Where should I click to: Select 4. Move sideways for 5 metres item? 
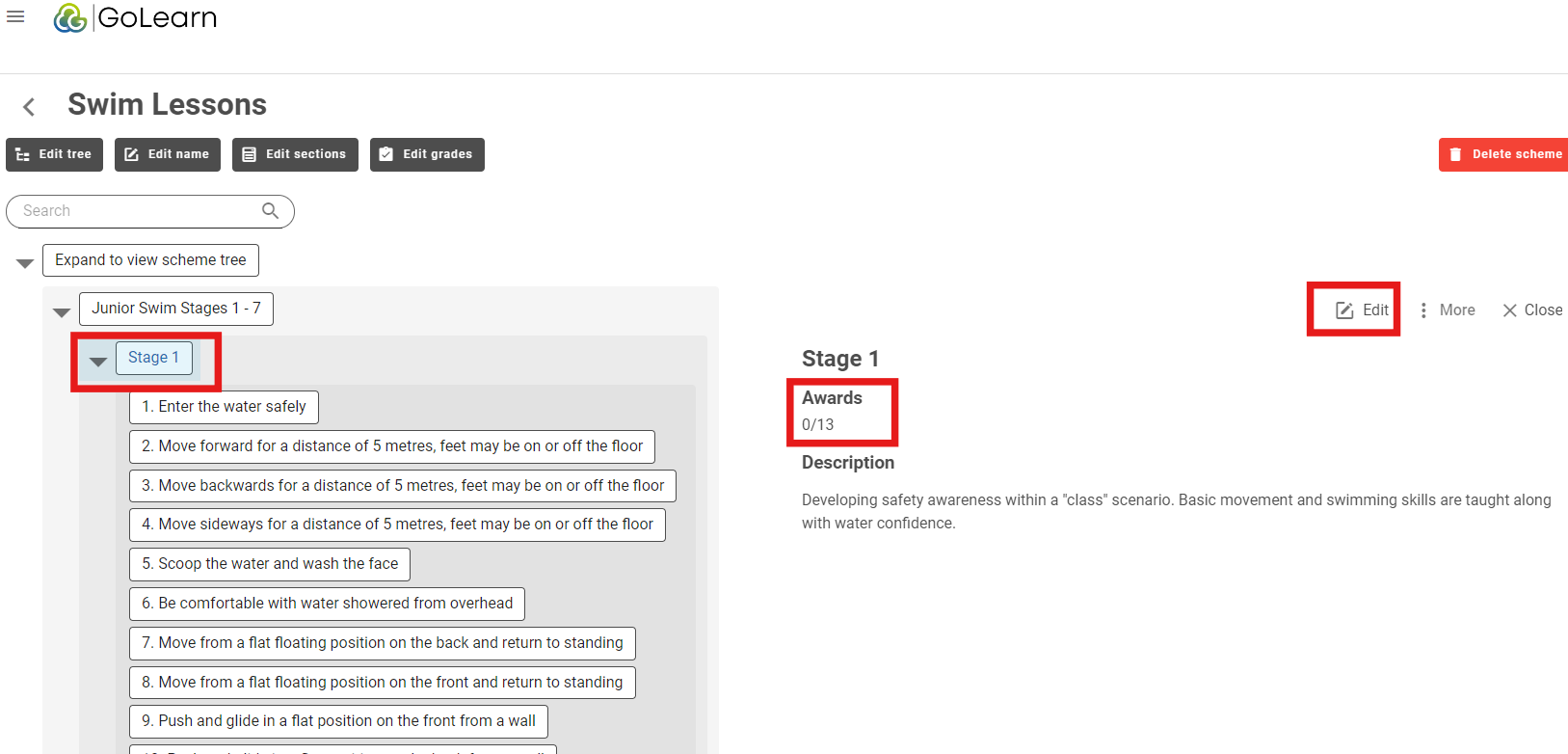397,525
